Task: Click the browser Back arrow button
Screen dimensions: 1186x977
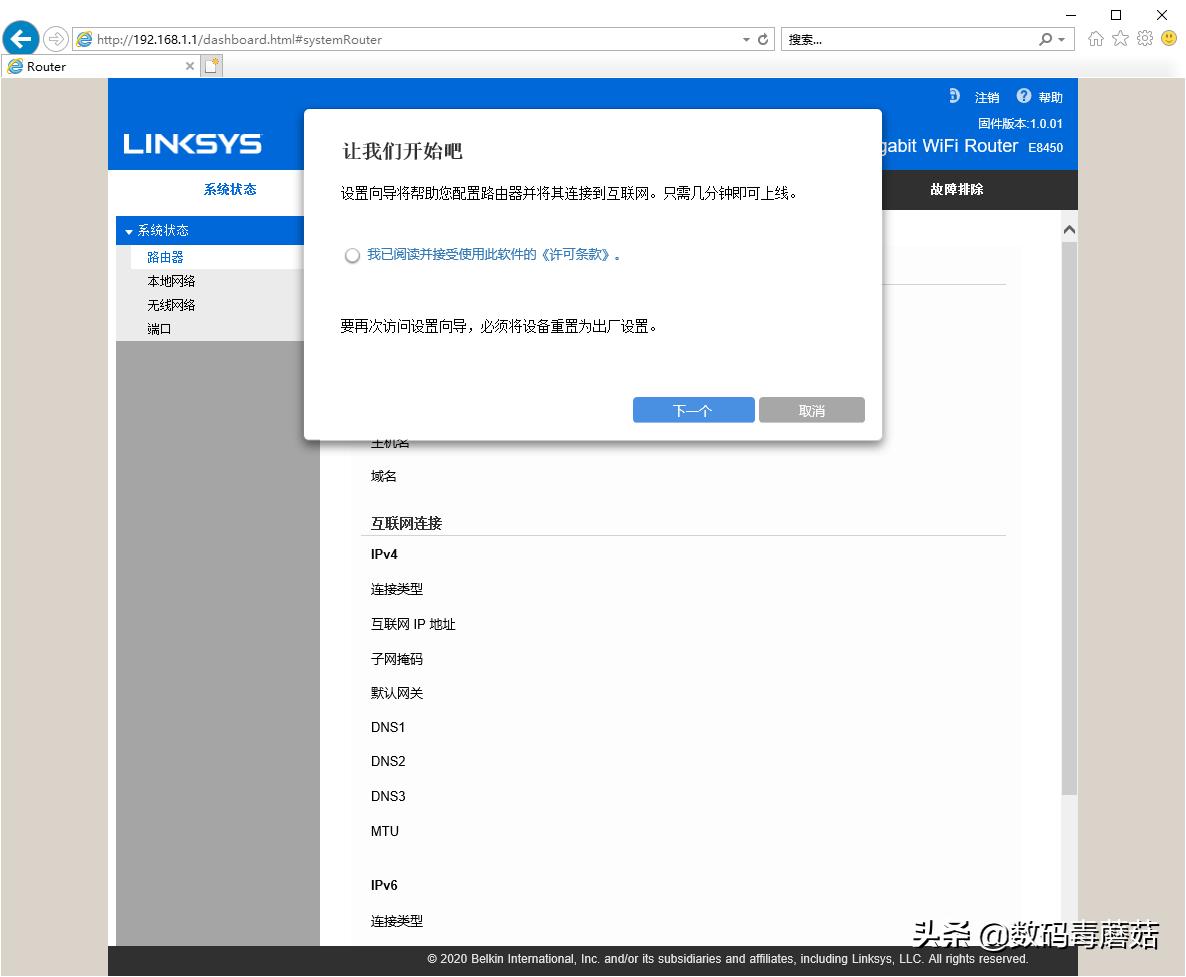Action: pos(21,39)
